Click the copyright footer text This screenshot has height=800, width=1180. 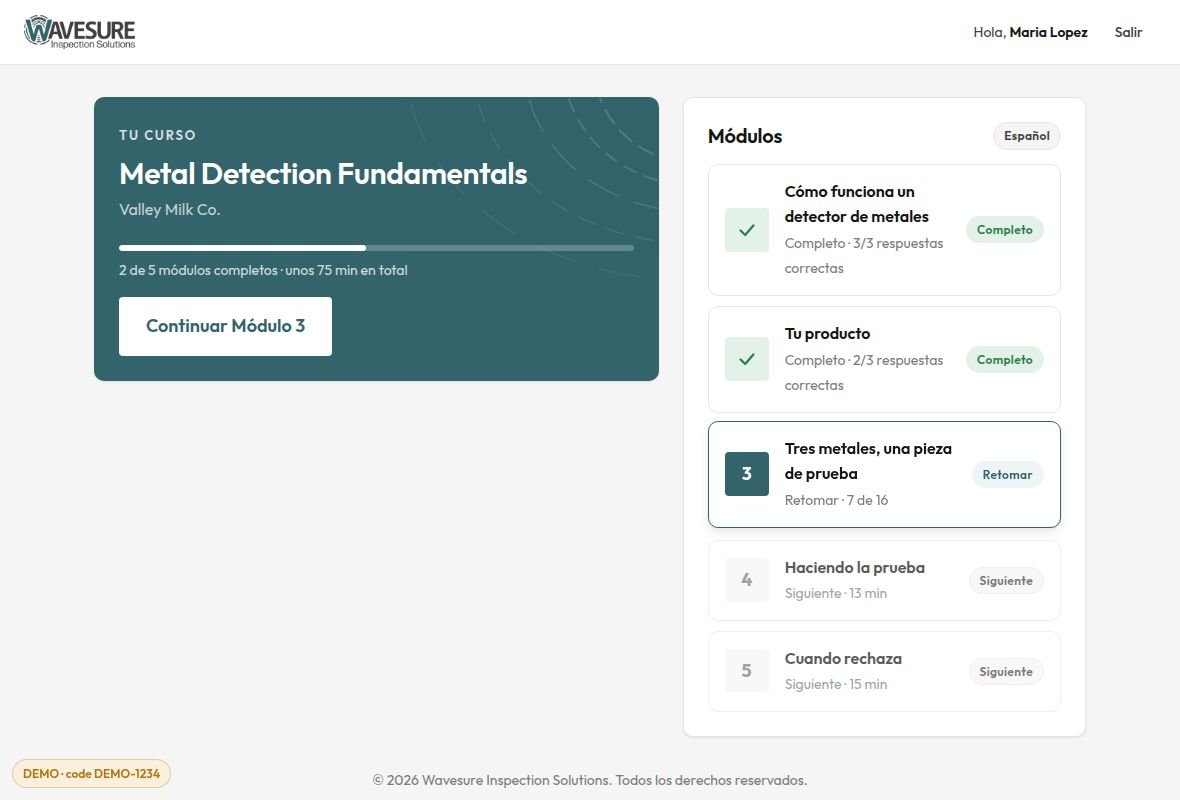[590, 780]
